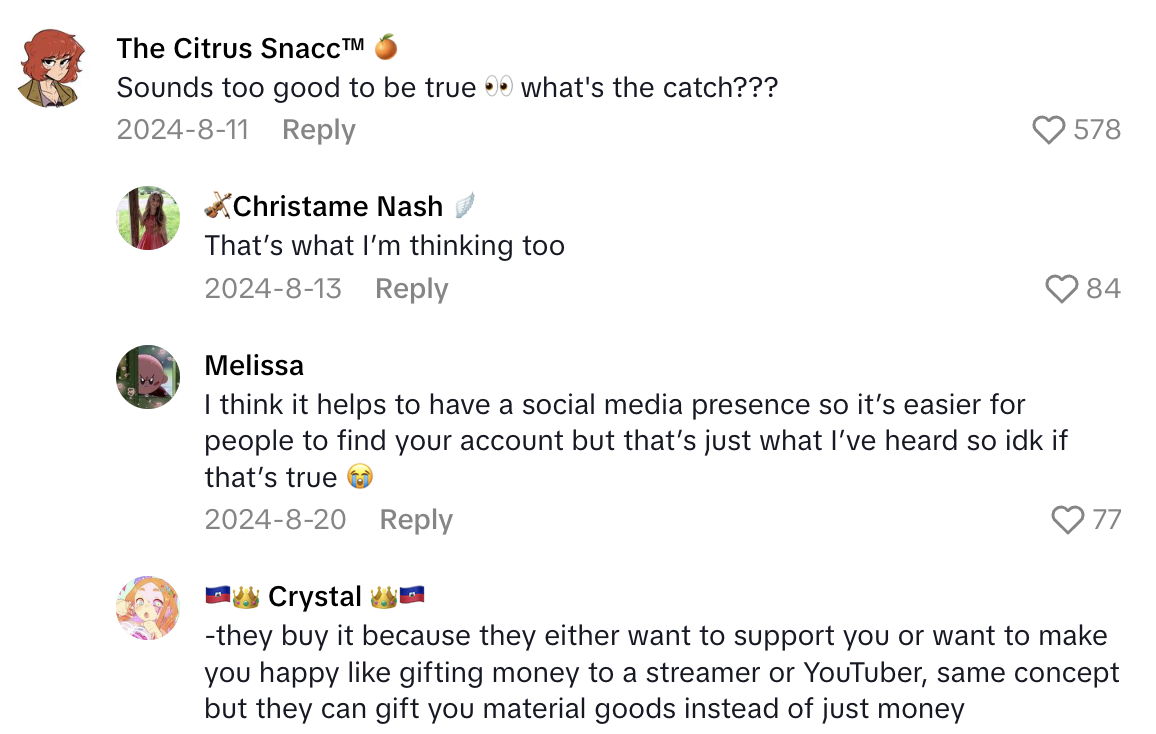This screenshot has height=734, width=1156.
Task: Like Christame Nash's reply
Action: [x=1061, y=289]
